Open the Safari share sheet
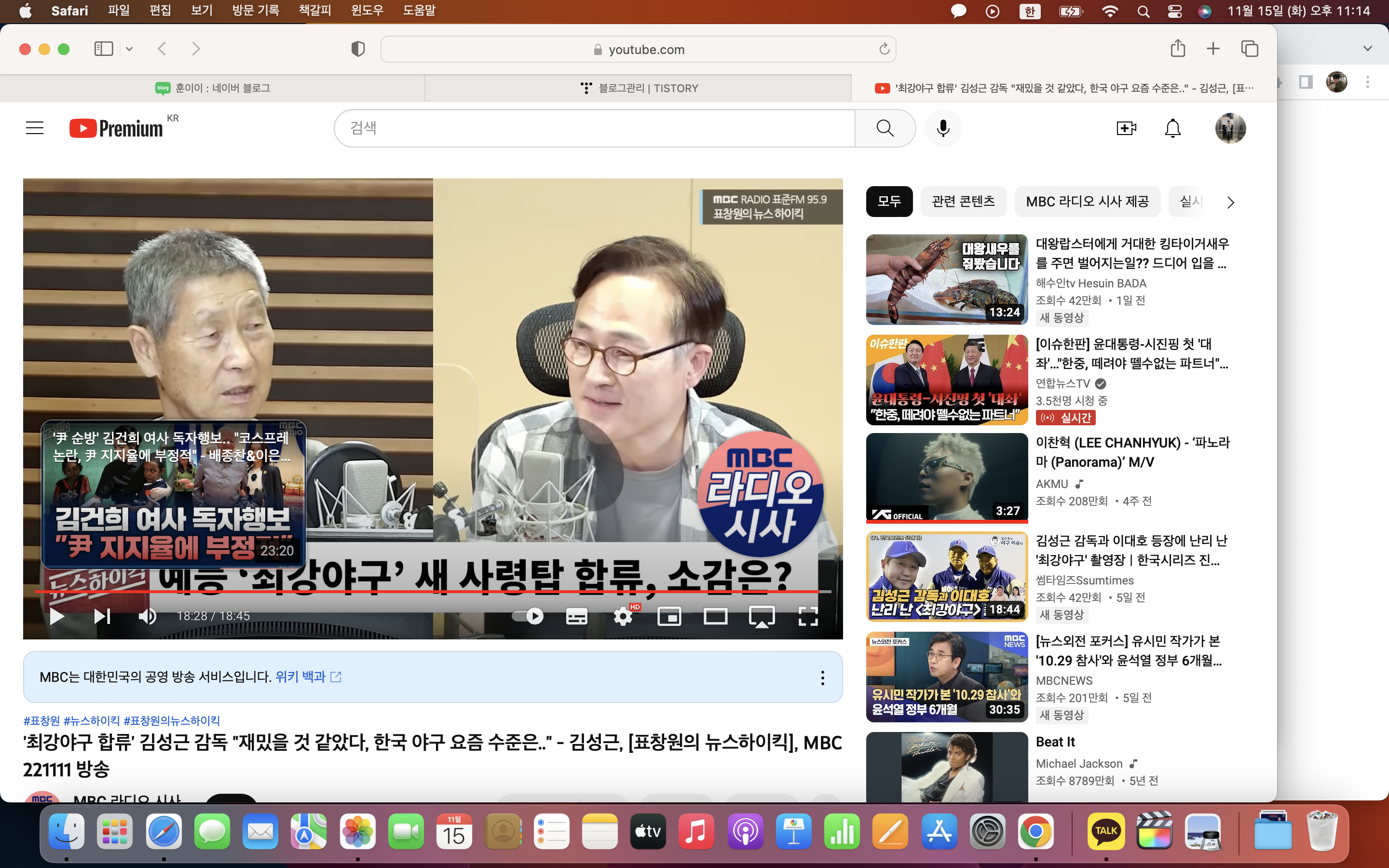The height and width of the screenshot is (868, 1389). tap(1178, 48)
